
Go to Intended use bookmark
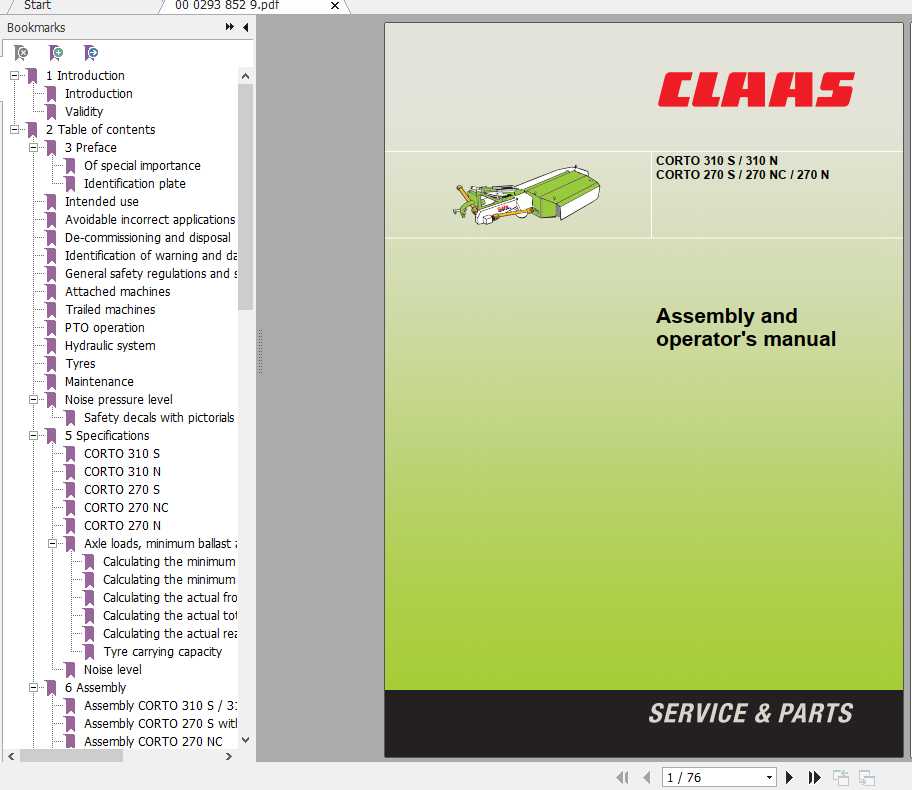tap(101, 202)
